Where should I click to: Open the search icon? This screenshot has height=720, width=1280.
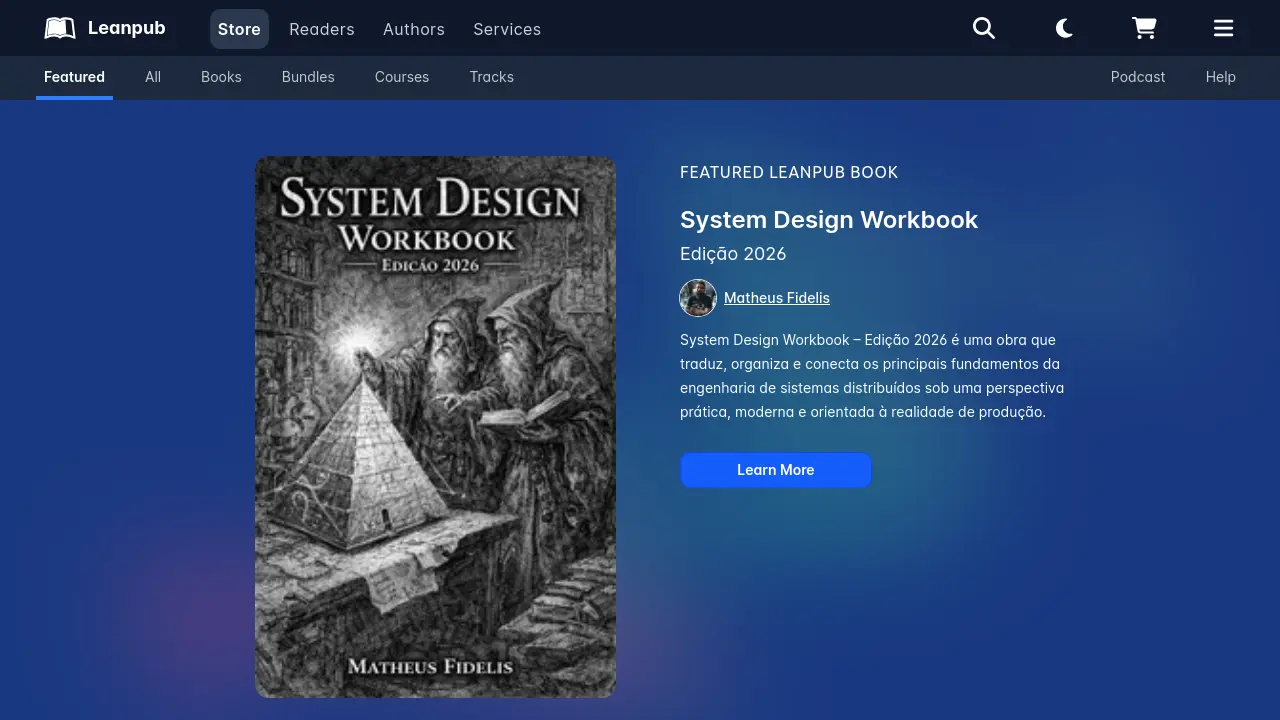point(983,28)
